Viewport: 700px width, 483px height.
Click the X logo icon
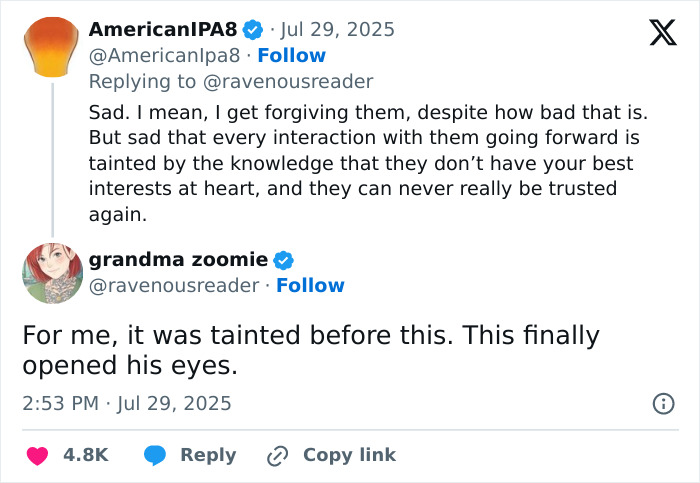click(x=656, y=32)
